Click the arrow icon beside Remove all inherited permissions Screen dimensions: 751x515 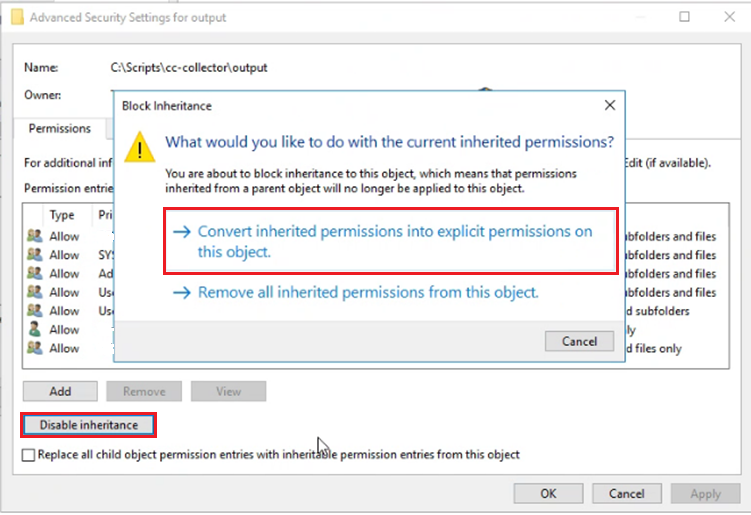pos(182,292)
